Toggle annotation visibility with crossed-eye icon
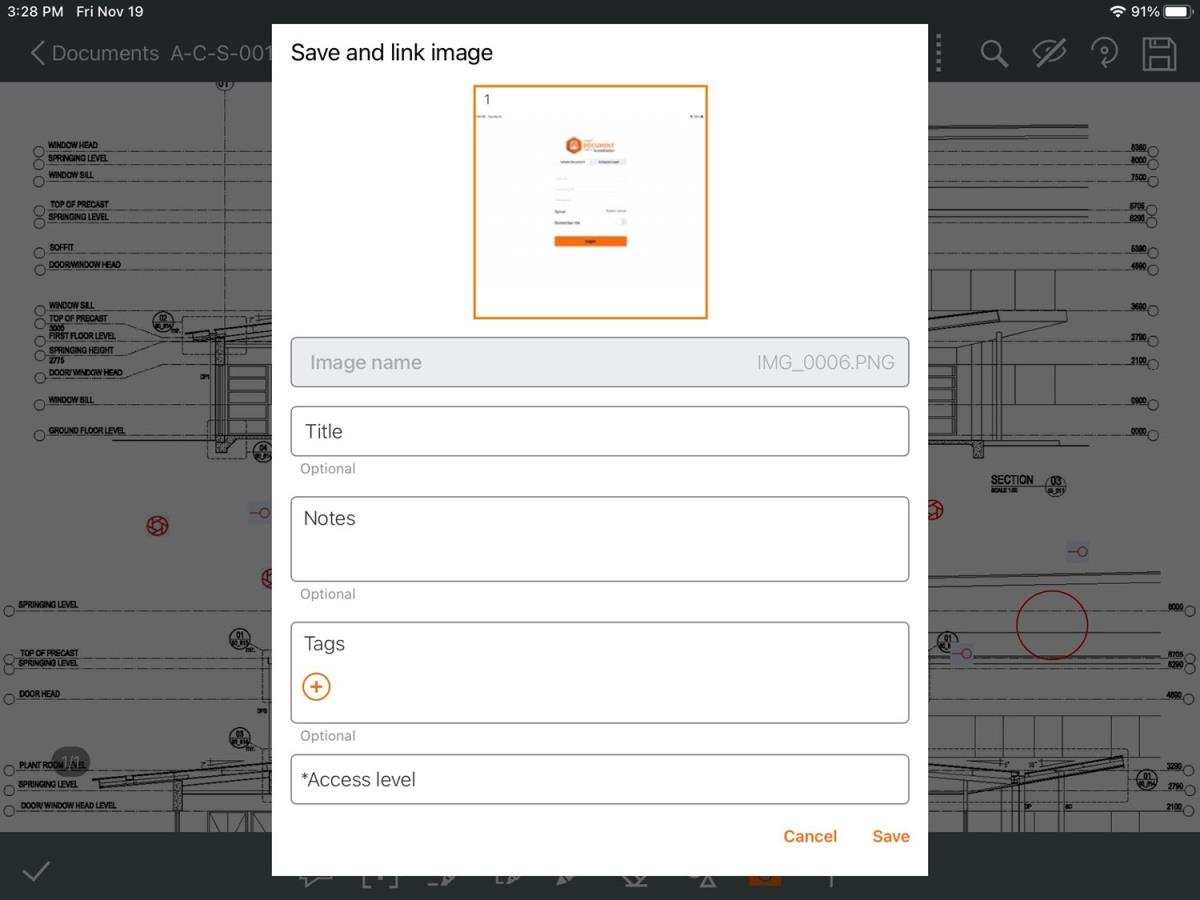The width and height of the screenshot is (1200, 900). 1049,53
